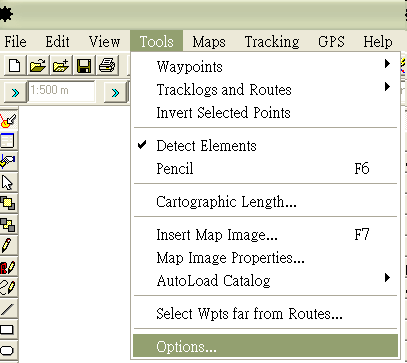Open Cartographic Length... dialog

[x=266, y=202]
